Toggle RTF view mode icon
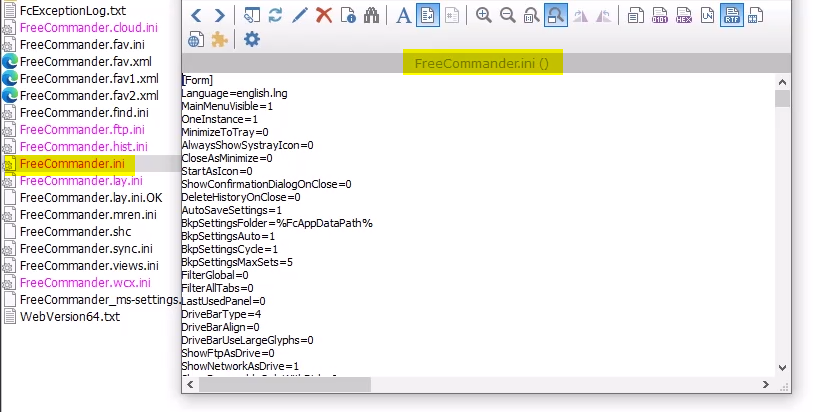820x412 pixels. click(x=731, y=15)
